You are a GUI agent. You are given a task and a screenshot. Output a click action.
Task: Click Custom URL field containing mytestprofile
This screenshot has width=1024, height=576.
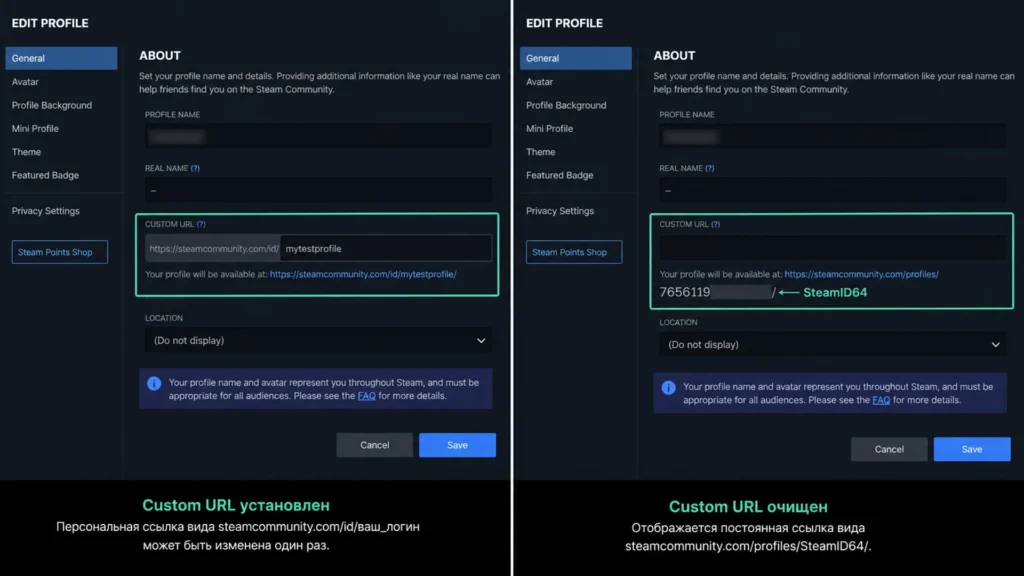pos(386,249)
